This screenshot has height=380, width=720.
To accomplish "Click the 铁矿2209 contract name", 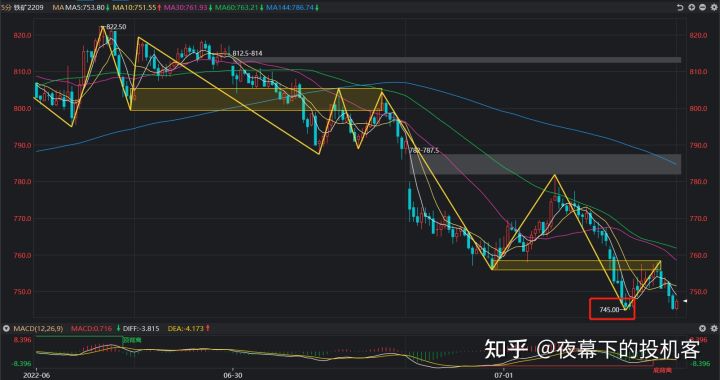I will tap(29, 8).
